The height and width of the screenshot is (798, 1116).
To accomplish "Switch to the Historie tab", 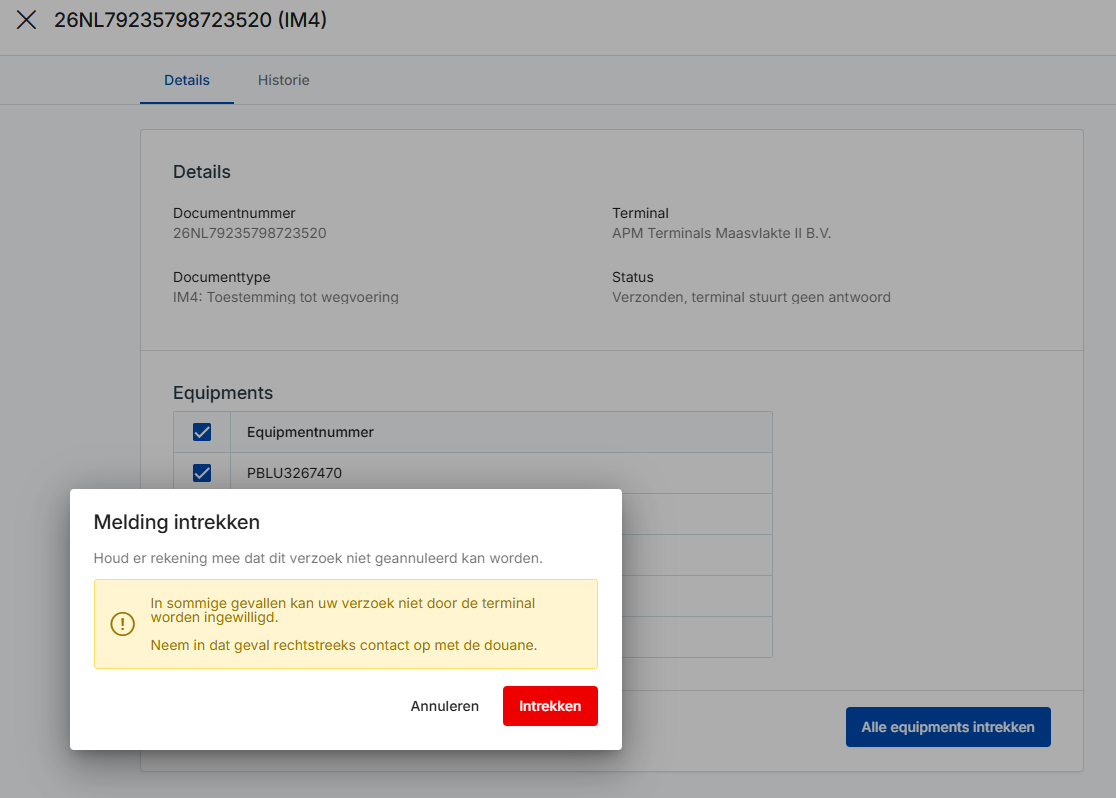I will coord(283,80).
